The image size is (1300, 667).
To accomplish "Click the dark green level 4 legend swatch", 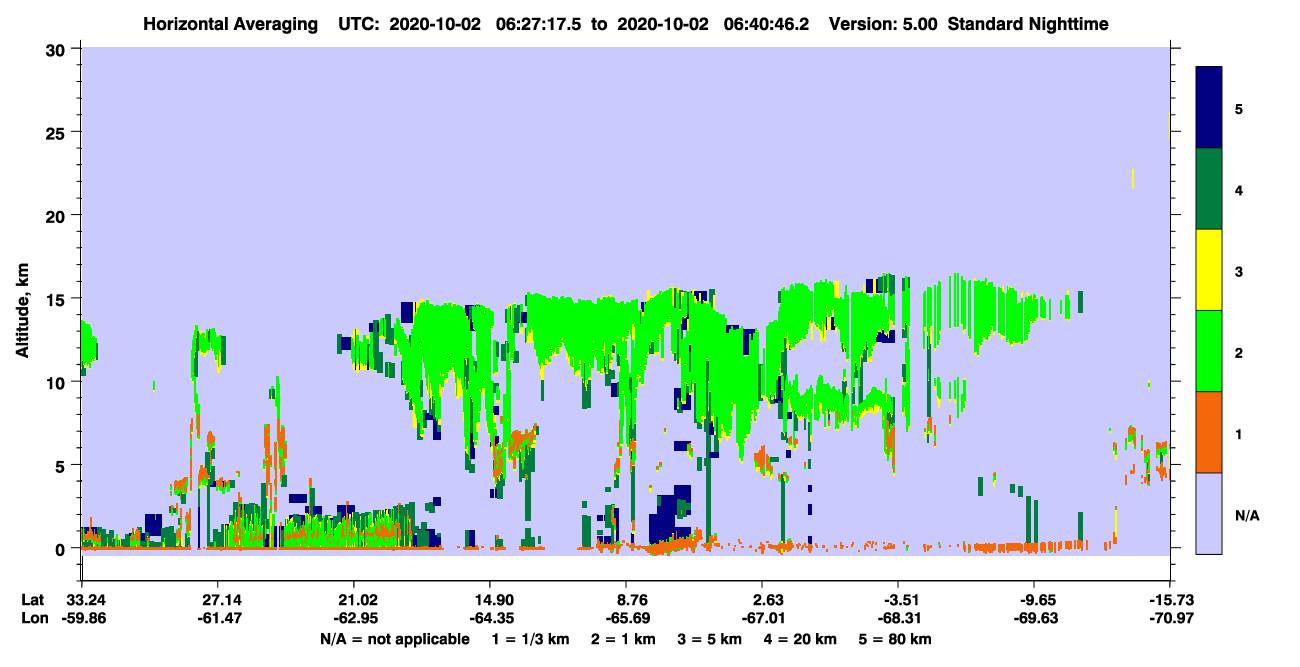I will click(x=1208, y=189).
